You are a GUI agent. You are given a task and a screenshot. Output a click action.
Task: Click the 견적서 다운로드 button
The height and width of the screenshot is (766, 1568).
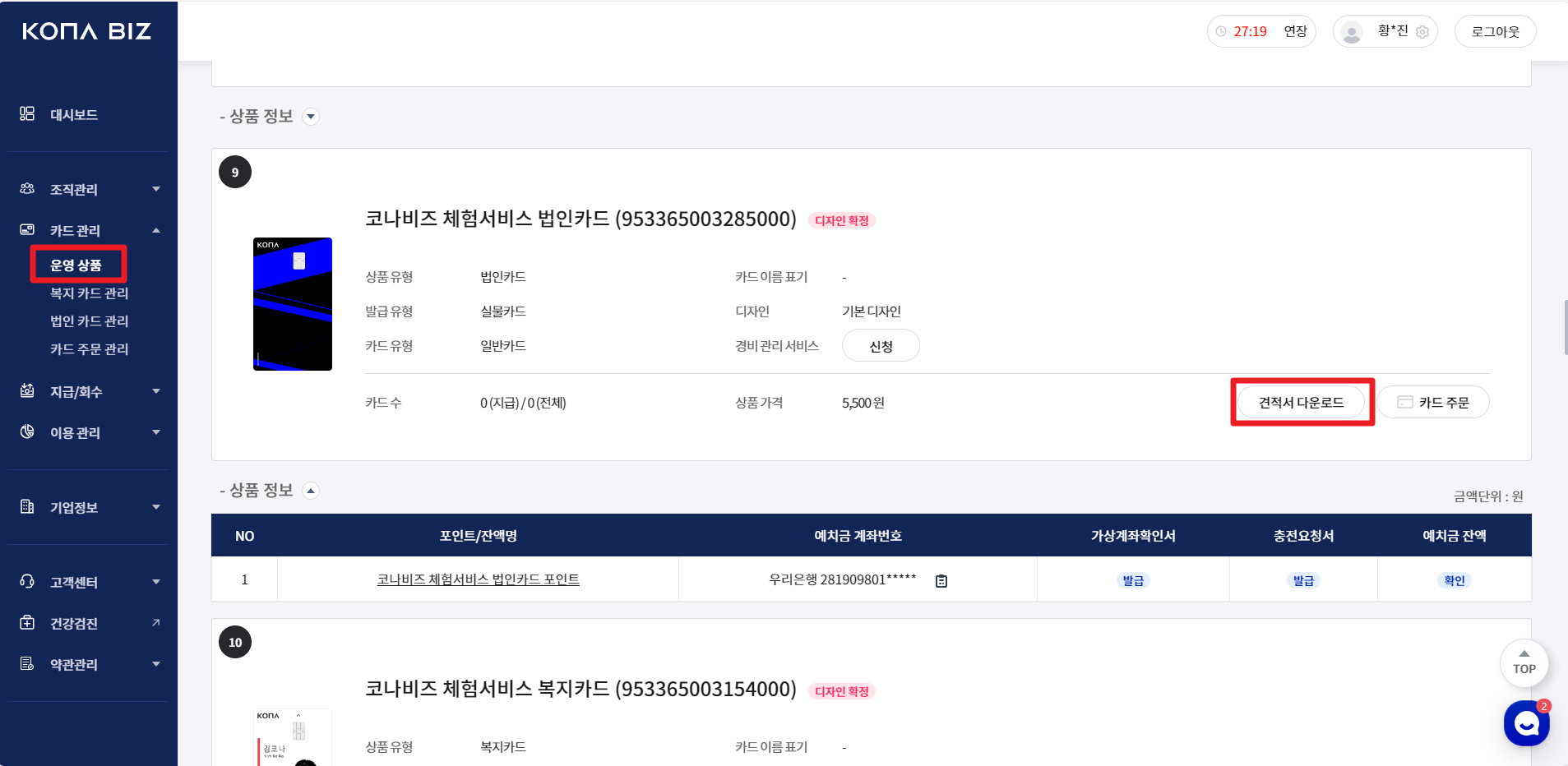(1301, 403)
